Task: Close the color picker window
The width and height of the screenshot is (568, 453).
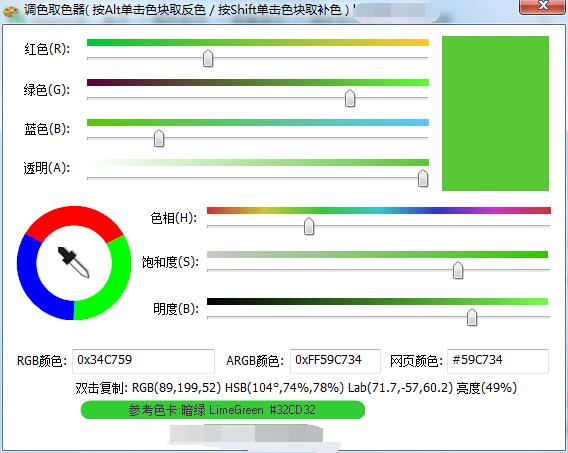Action: (542, 6)
